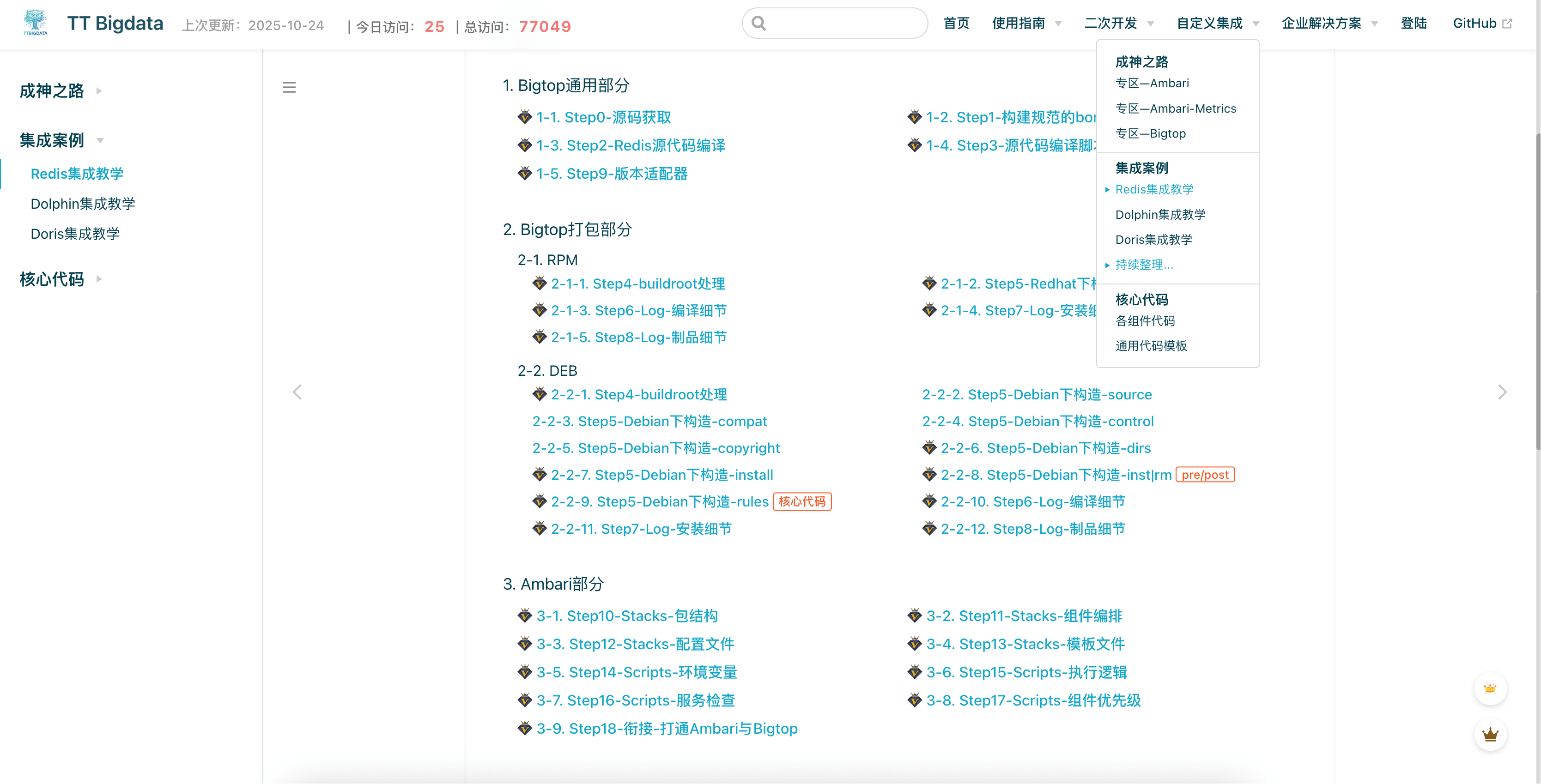The height and width of the screenshot is (784, 1541).
Task: Click inside the search input field
Action: coord(843,24)
